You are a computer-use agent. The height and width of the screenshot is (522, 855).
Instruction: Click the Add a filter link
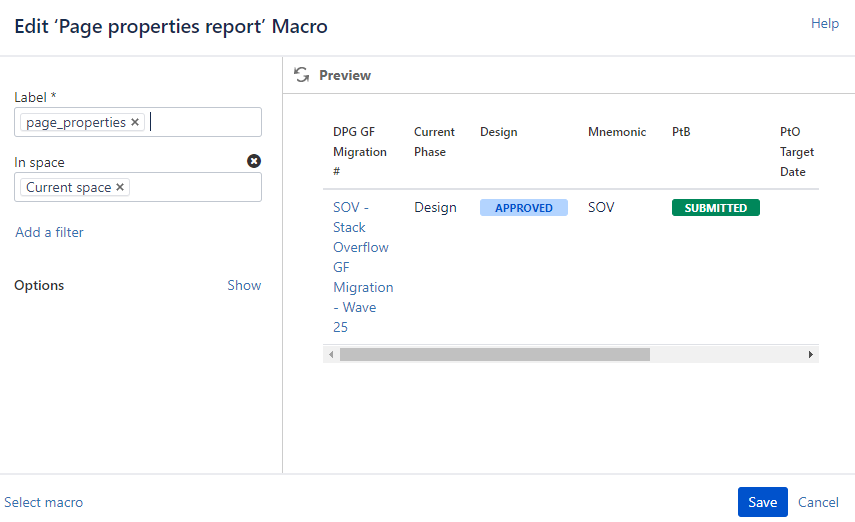click(49, 232)
